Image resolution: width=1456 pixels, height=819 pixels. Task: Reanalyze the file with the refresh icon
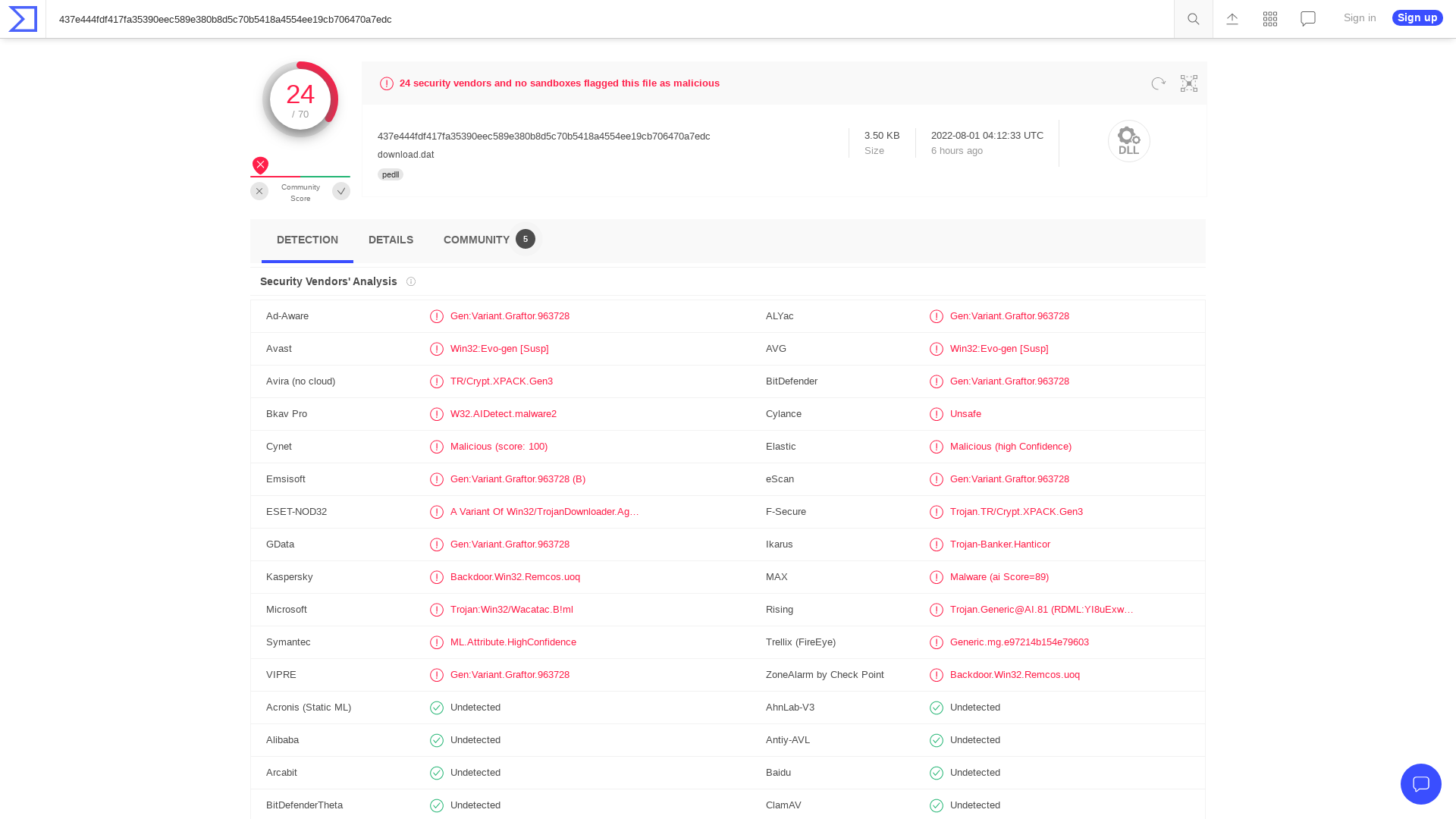(x=1157, y=83)
